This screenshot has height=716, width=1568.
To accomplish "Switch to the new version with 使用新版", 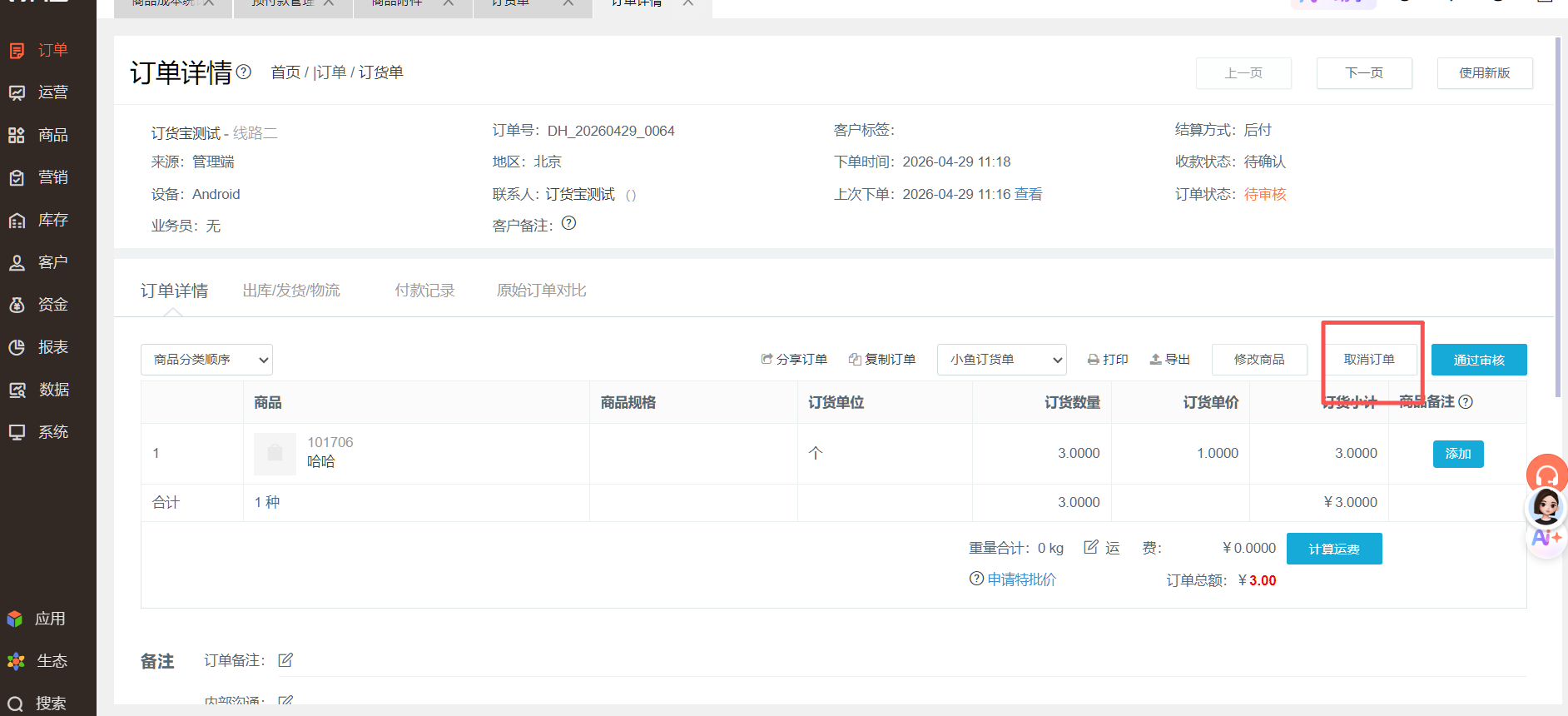I will [x=1485, y=73].
